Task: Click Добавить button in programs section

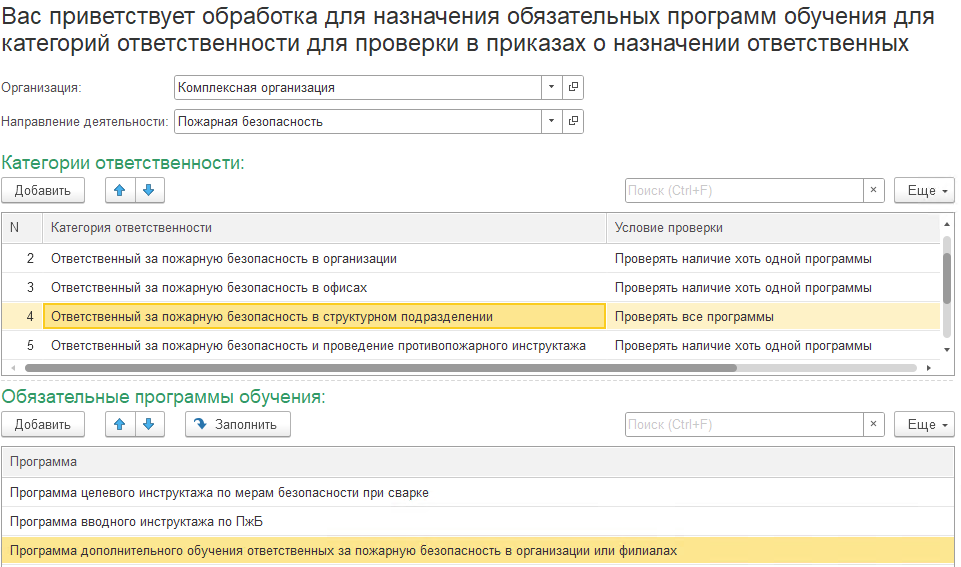Action: click(x=43, y=424)
